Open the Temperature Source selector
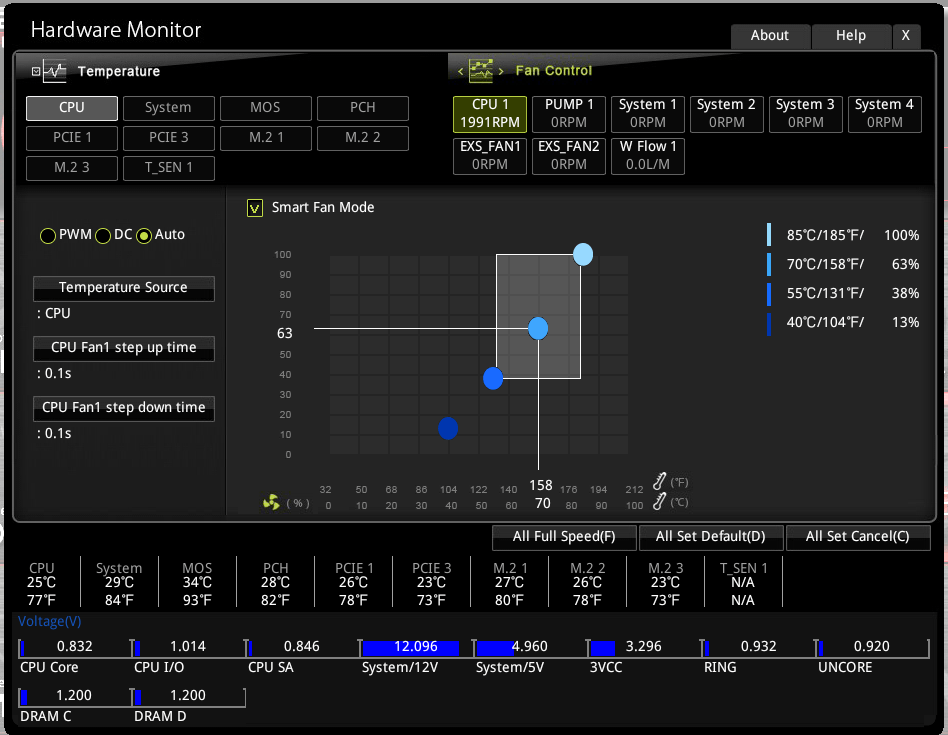Viewport: 948px width, 735px height. (x=123, y=288)
